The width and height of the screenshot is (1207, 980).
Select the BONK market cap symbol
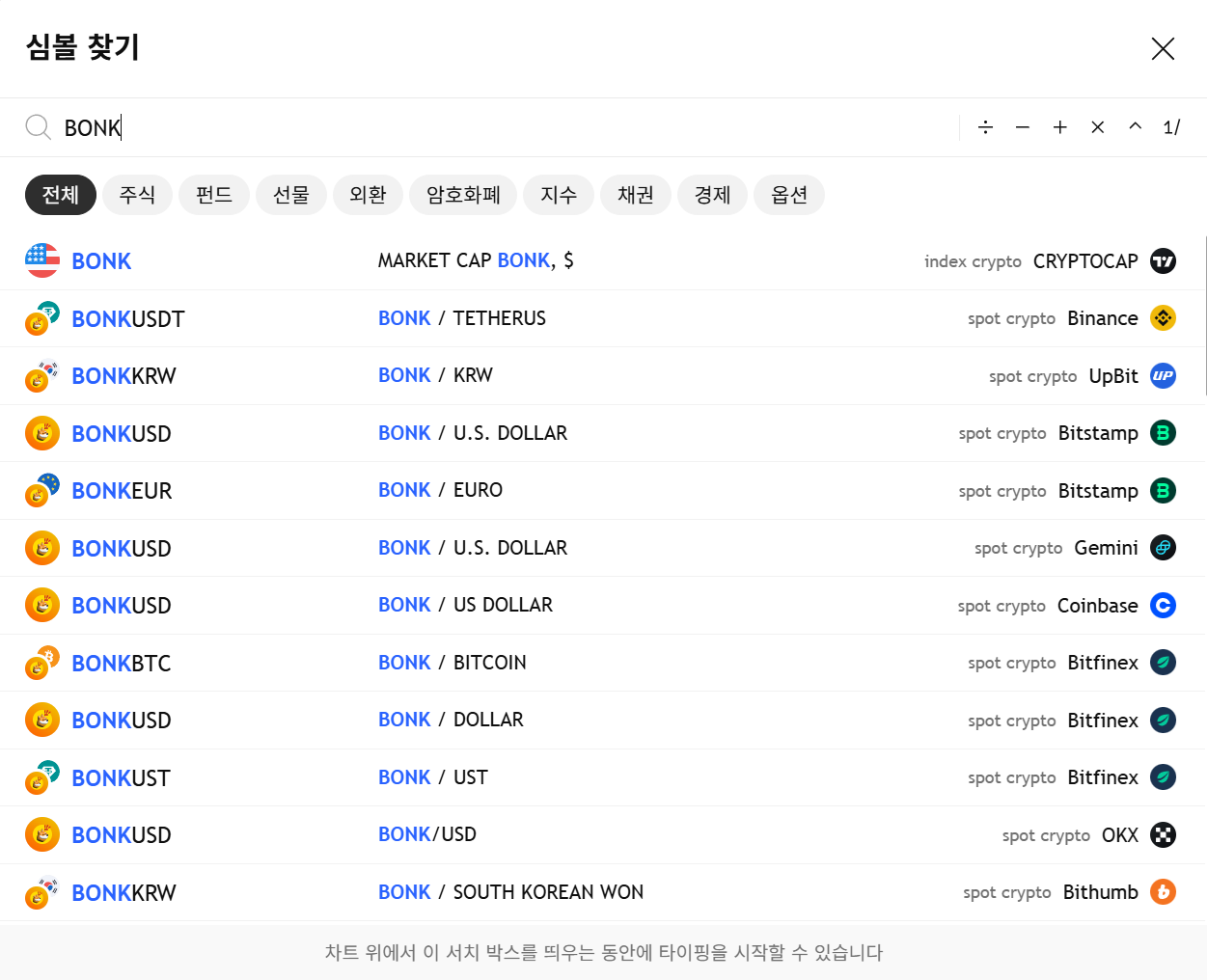(x=101, y=261)
